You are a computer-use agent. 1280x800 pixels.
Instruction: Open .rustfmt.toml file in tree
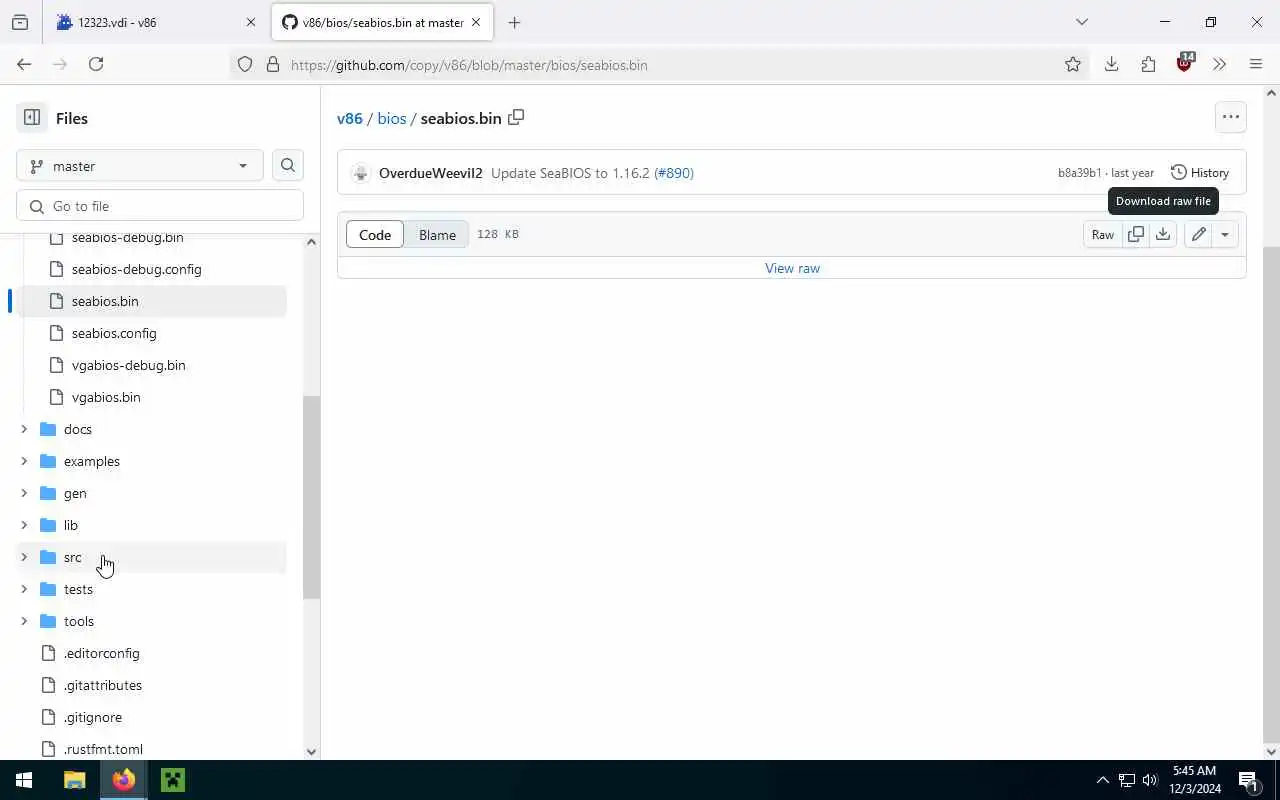(103, 749)
